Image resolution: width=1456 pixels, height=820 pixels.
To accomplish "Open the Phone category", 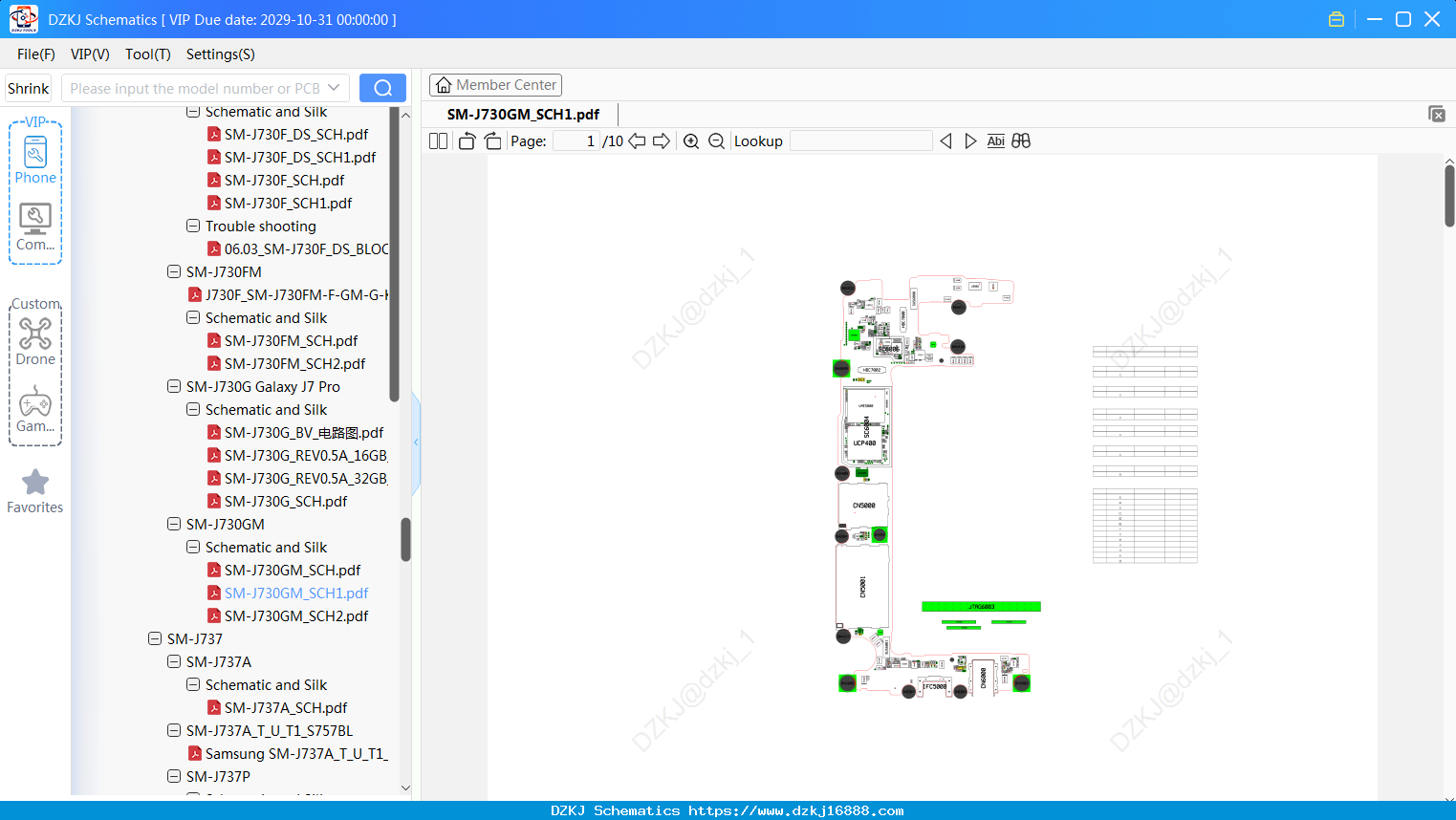I will click(35, 160).
